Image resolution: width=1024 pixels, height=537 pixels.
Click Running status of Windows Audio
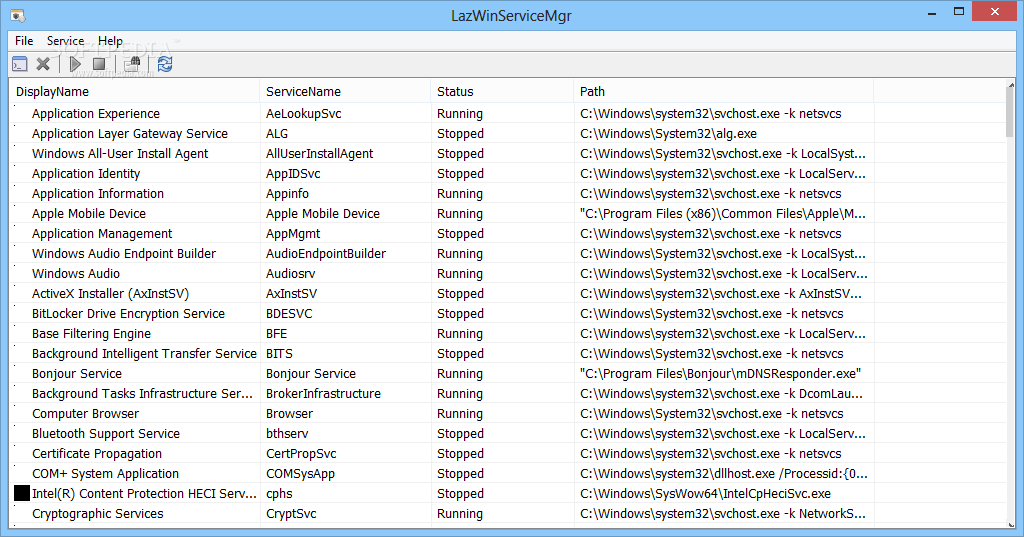[x=460, y=274]
